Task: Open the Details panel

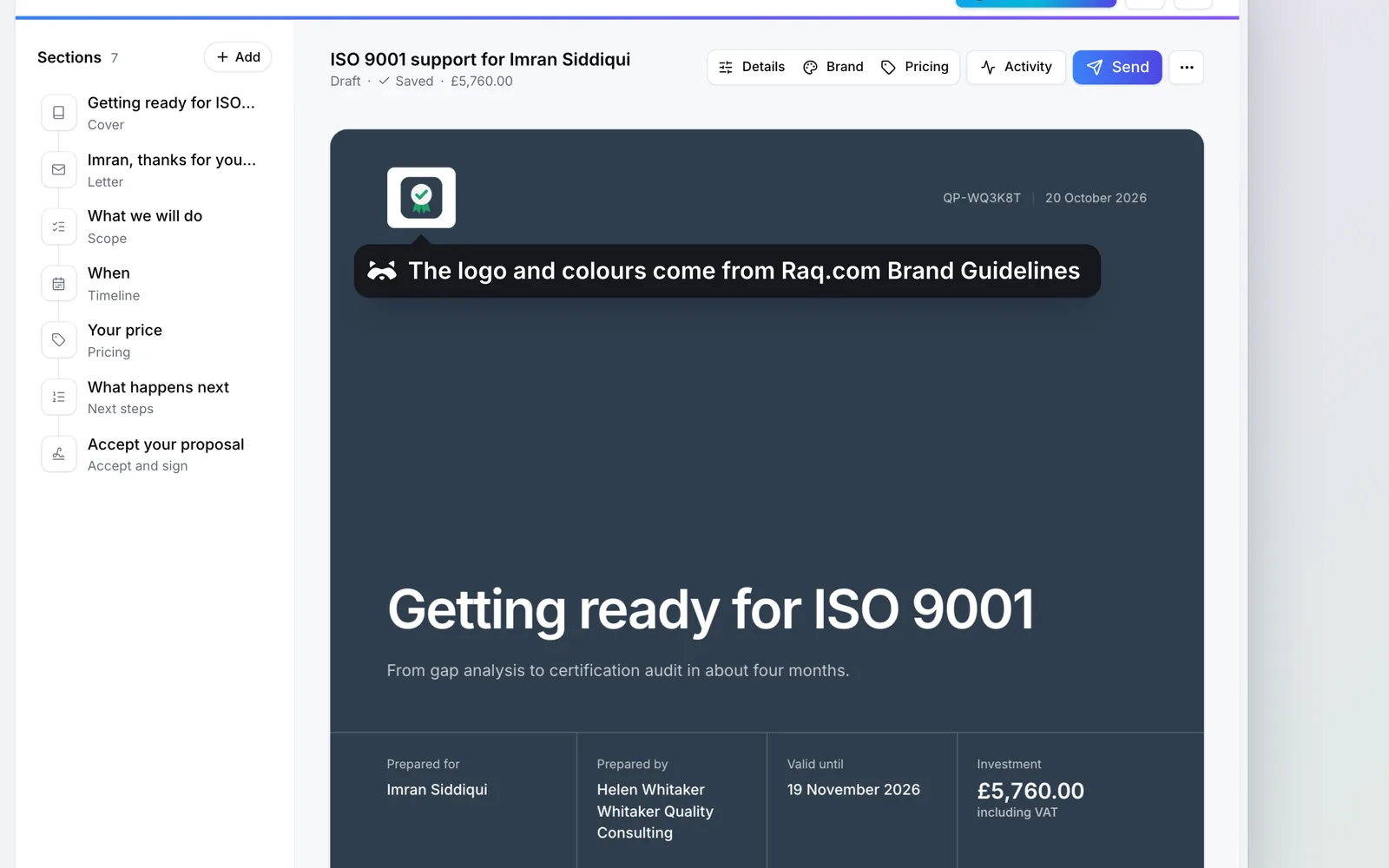Action: [x=752, y=67]
